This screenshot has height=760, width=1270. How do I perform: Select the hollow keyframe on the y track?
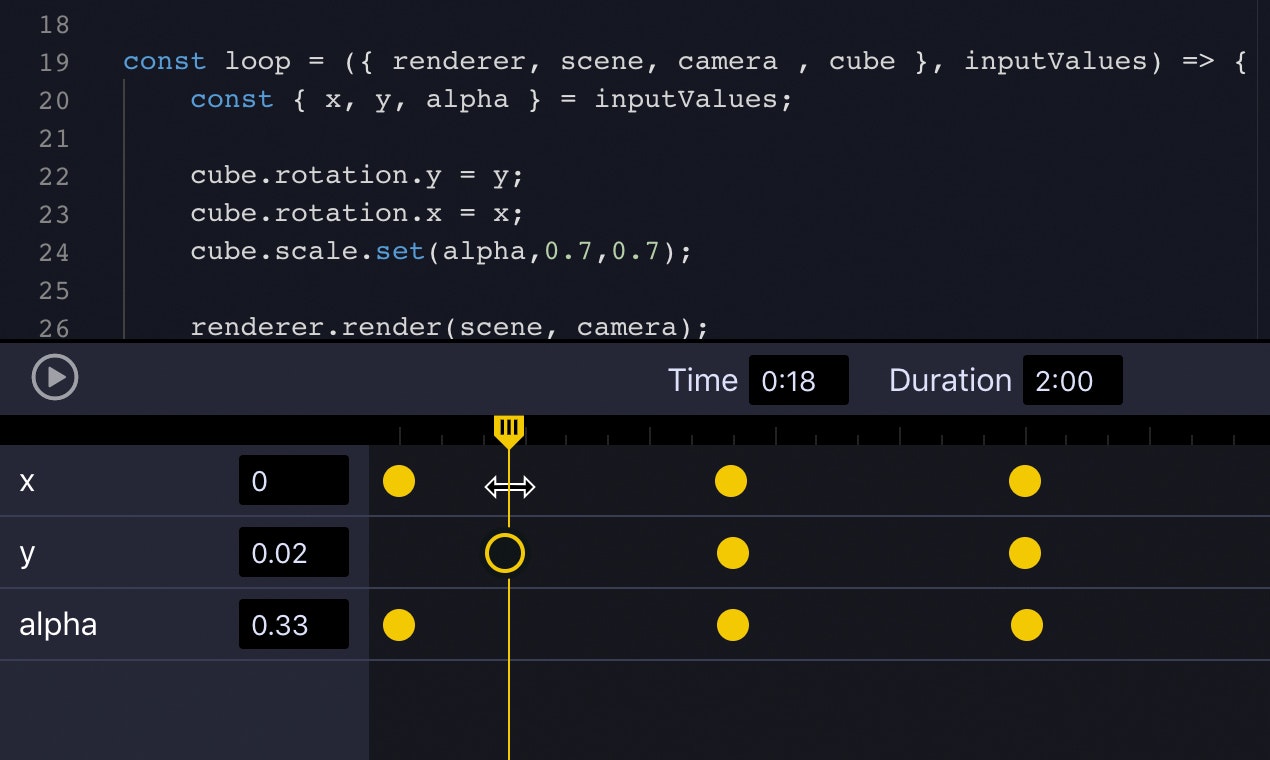coord(505,552)
